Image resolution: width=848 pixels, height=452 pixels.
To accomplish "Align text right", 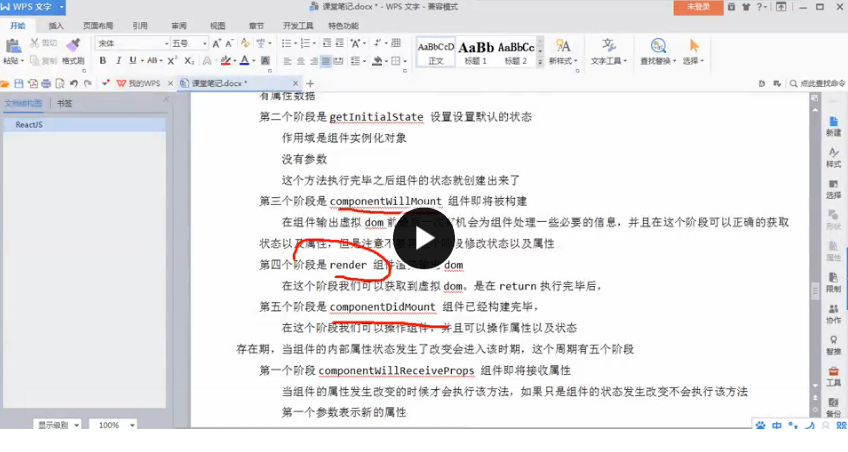I will [313, 61].
